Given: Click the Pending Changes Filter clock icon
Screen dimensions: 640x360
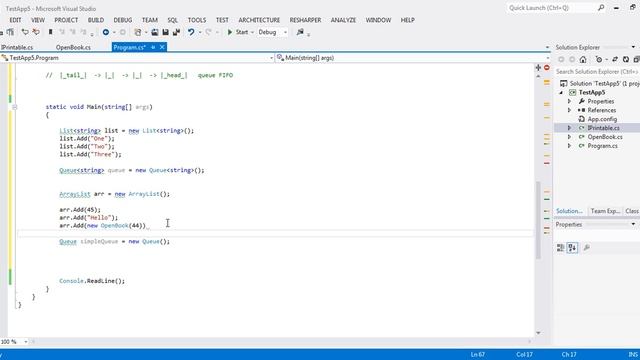Looking at the screenshot, I should 599,60.
